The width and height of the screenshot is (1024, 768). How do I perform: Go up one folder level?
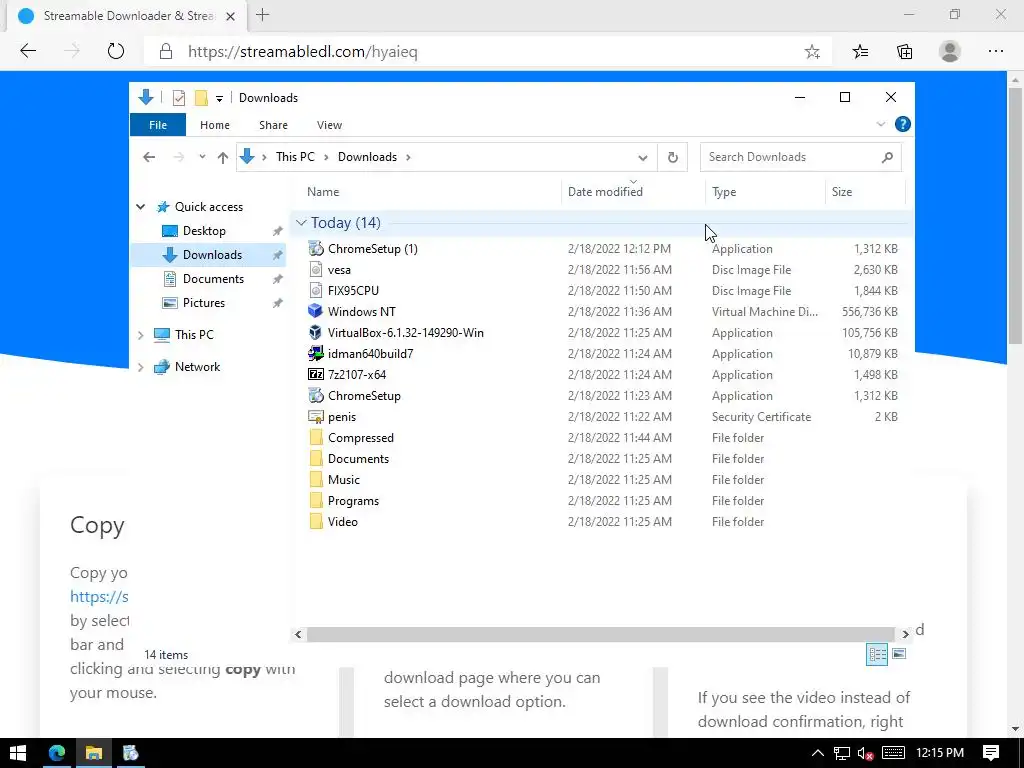[x=223, y=157]
